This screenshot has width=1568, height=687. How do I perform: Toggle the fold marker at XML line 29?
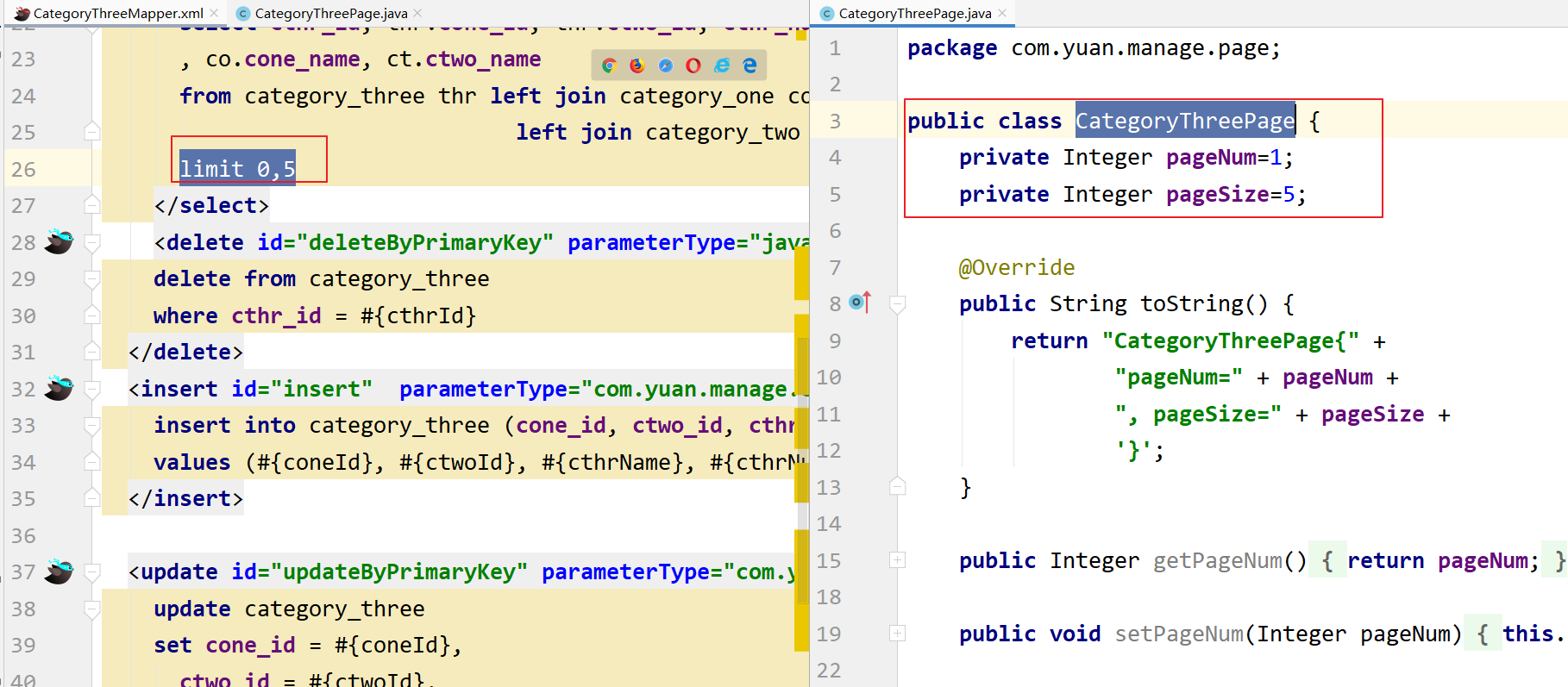point(92,278)
